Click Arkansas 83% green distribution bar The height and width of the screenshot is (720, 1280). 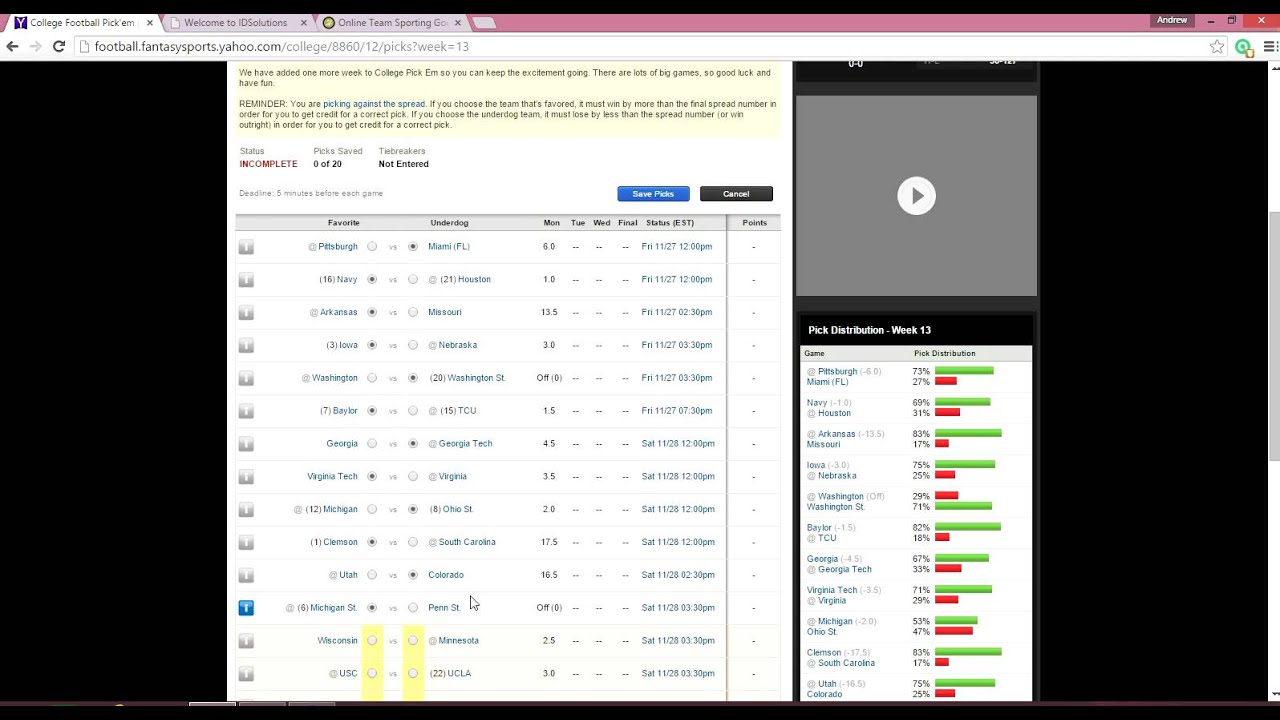tap(968, 433)
